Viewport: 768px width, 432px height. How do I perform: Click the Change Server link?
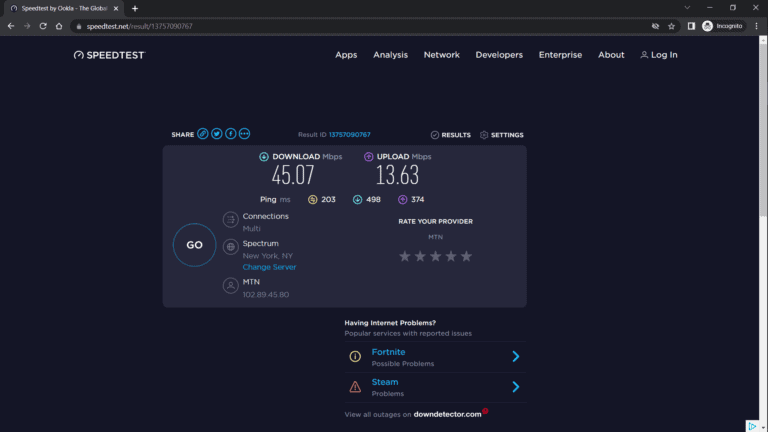click(269, 267)
